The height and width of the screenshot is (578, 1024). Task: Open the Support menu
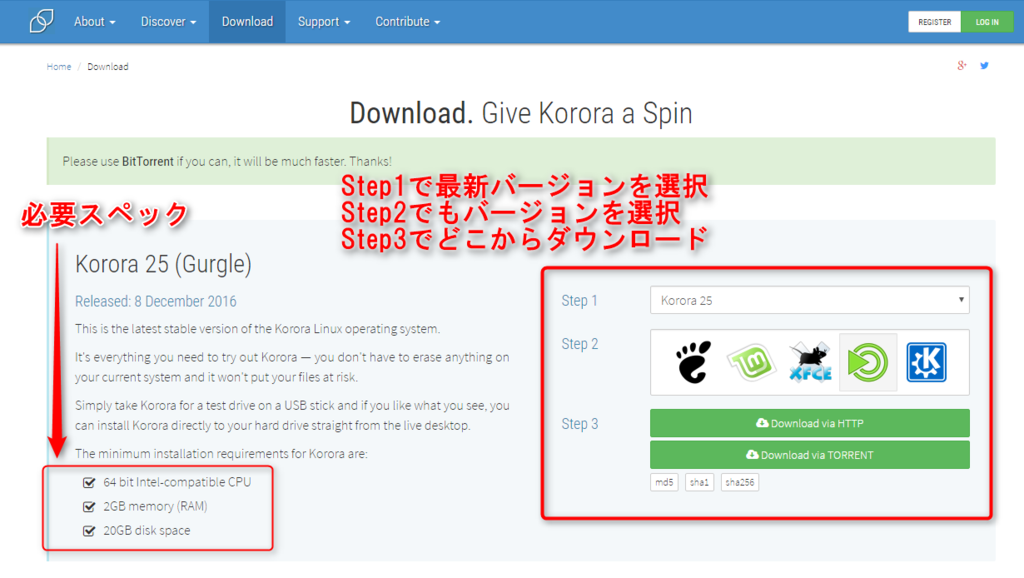coord(324,22)
